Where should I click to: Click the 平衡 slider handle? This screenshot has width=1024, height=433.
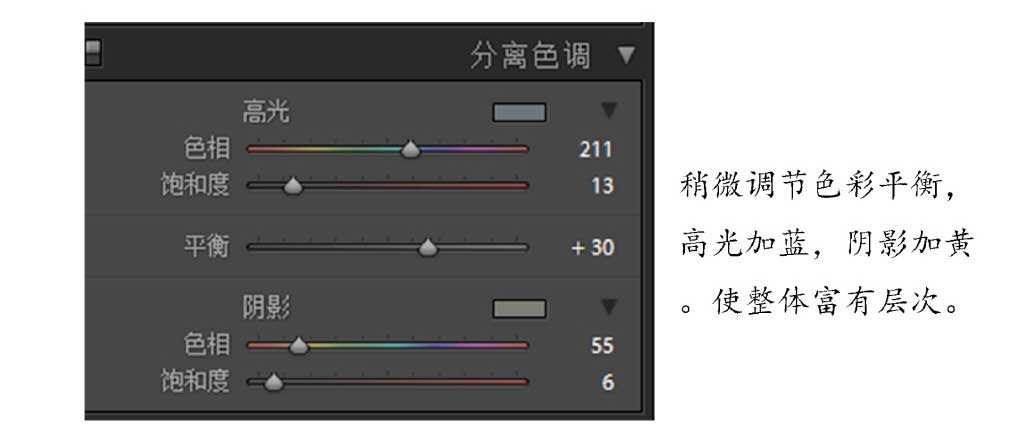(x=428, y=248)
